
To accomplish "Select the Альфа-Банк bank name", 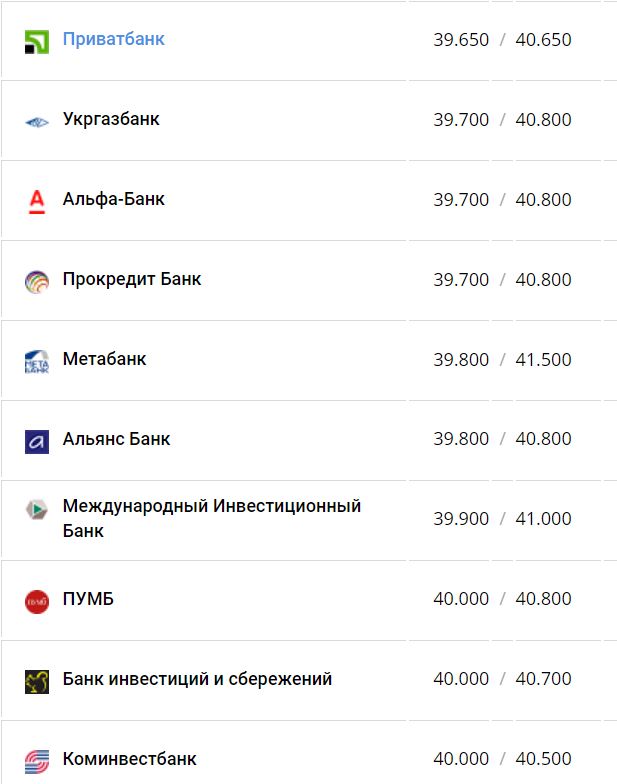I will click(x=113, y=199).
